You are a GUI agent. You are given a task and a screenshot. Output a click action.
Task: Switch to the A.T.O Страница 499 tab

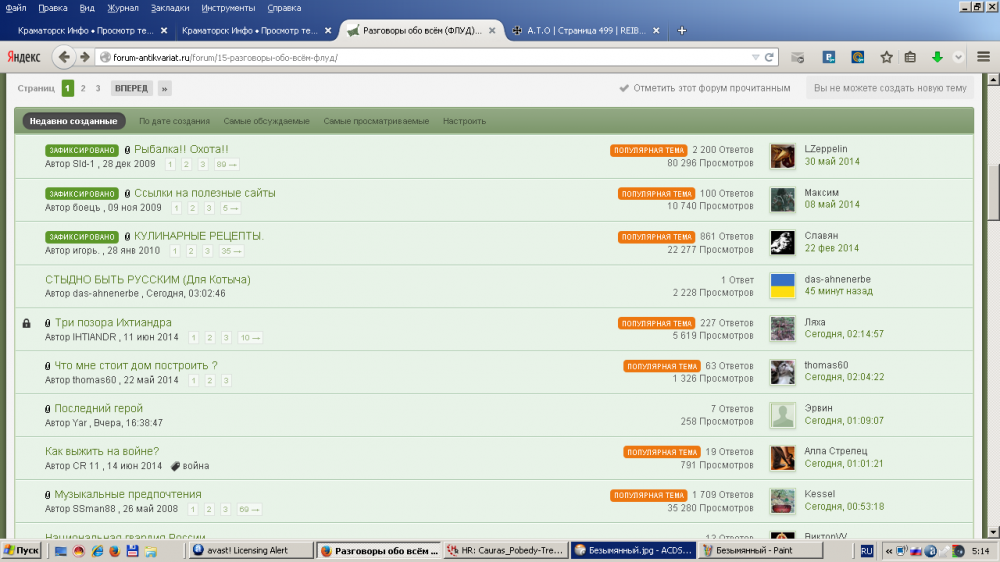(x=585, y=31)
